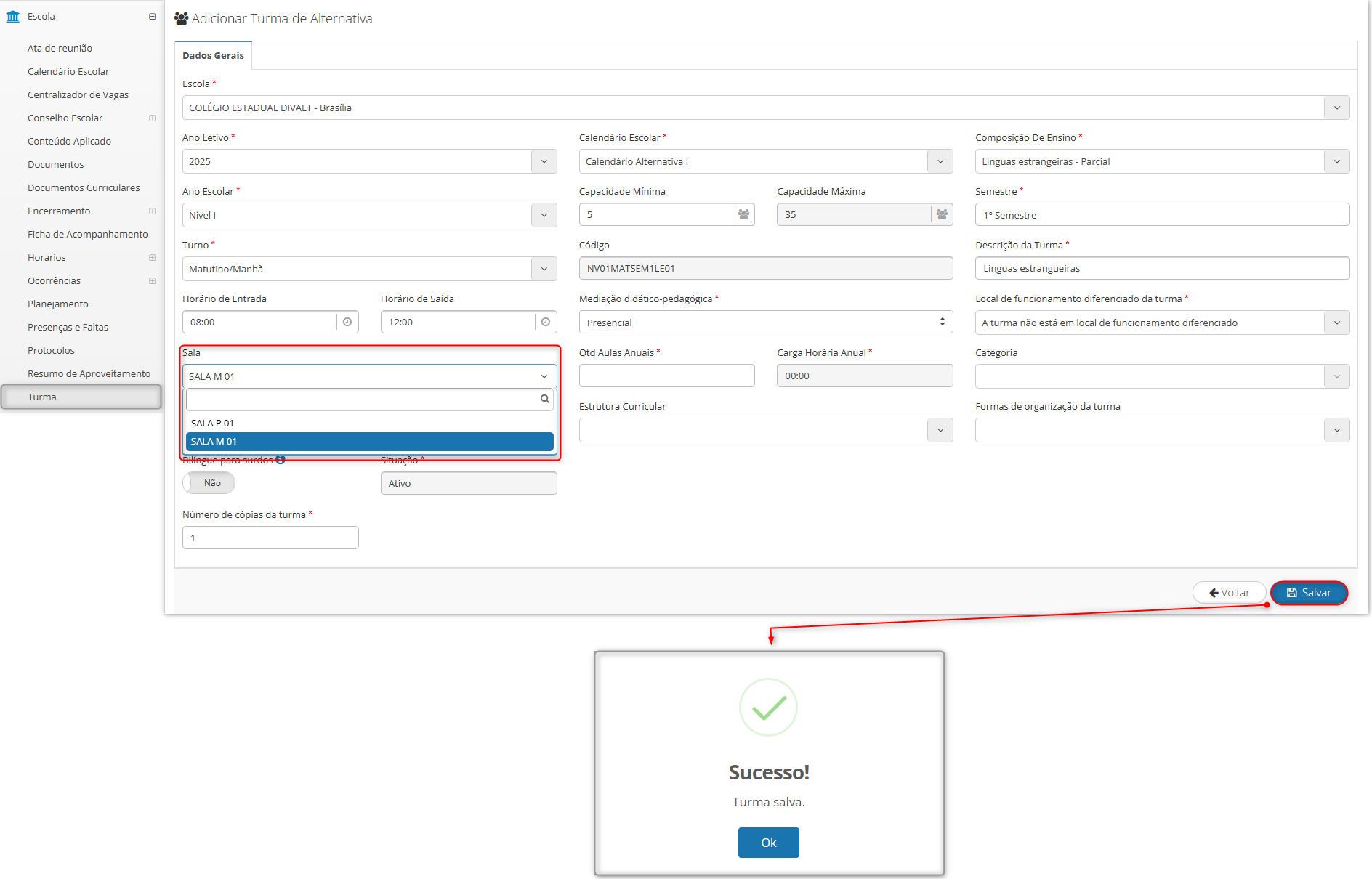Image resolution: width=1372 pixels, height=879 pixels.
Task: Open Formas de organização da turma dropdown
Action: 1162,431
